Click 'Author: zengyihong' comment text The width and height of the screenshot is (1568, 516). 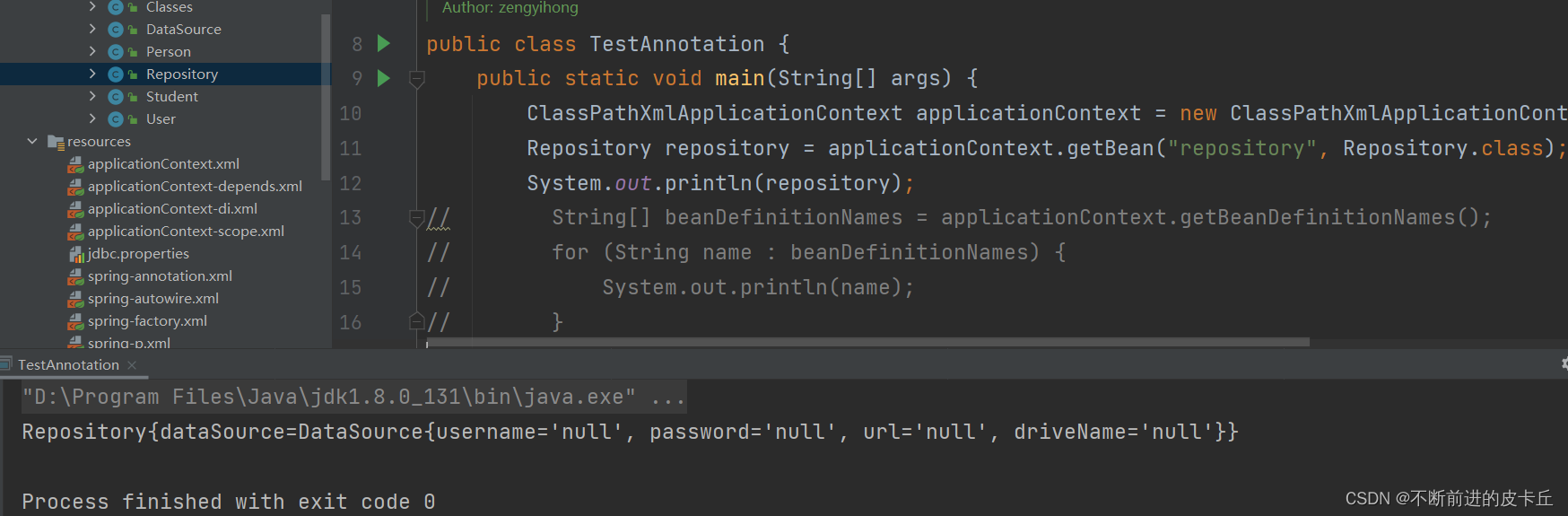click(510, 8)
